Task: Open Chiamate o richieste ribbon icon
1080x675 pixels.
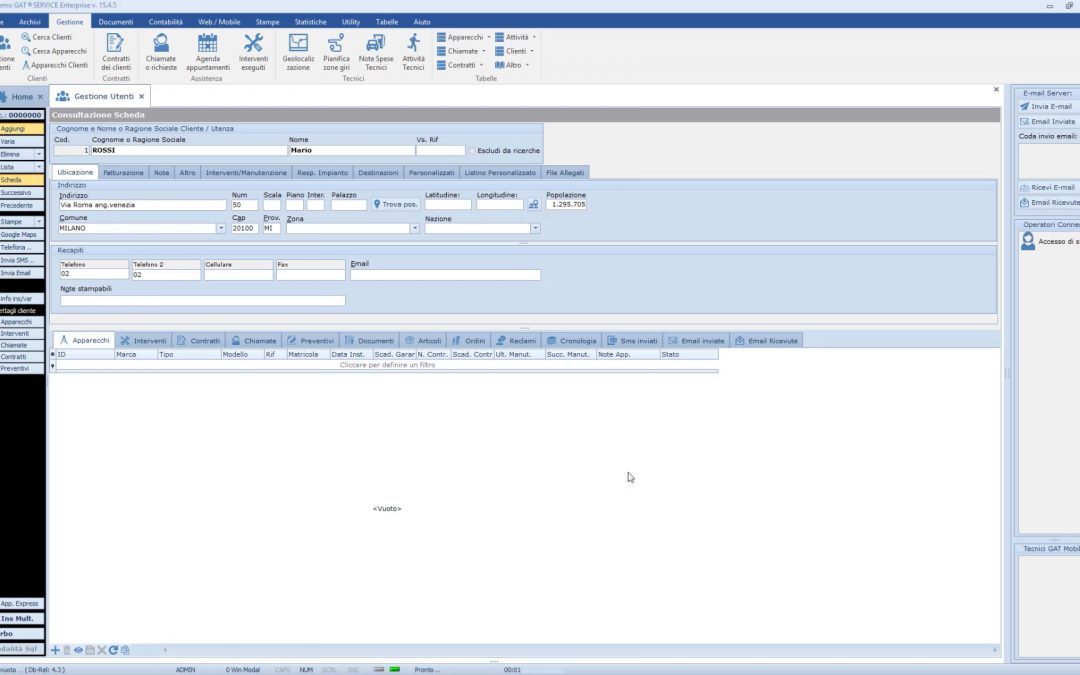Action: (x=160, y=52)
